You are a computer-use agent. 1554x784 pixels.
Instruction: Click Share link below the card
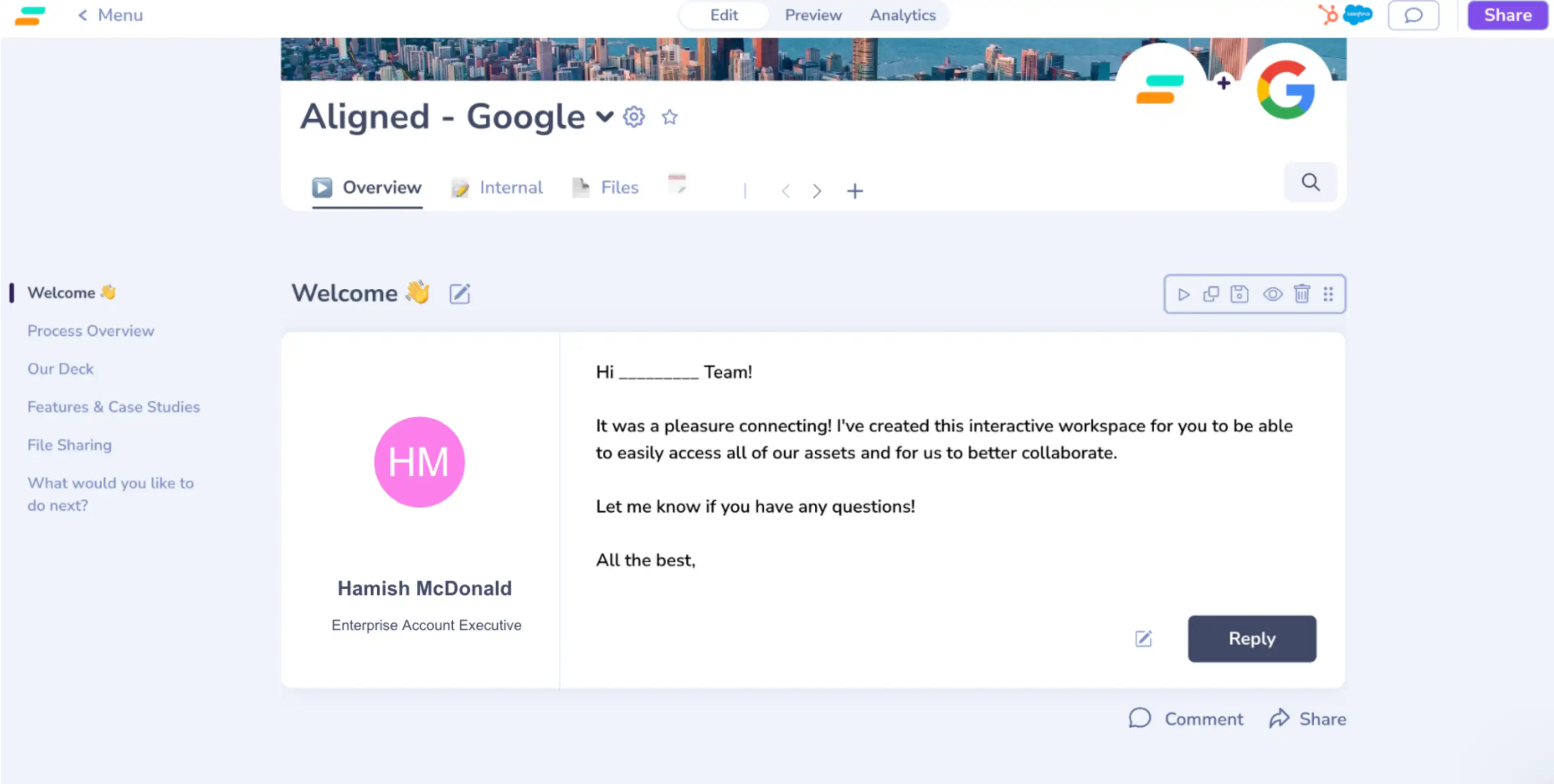coord(1307,719)
